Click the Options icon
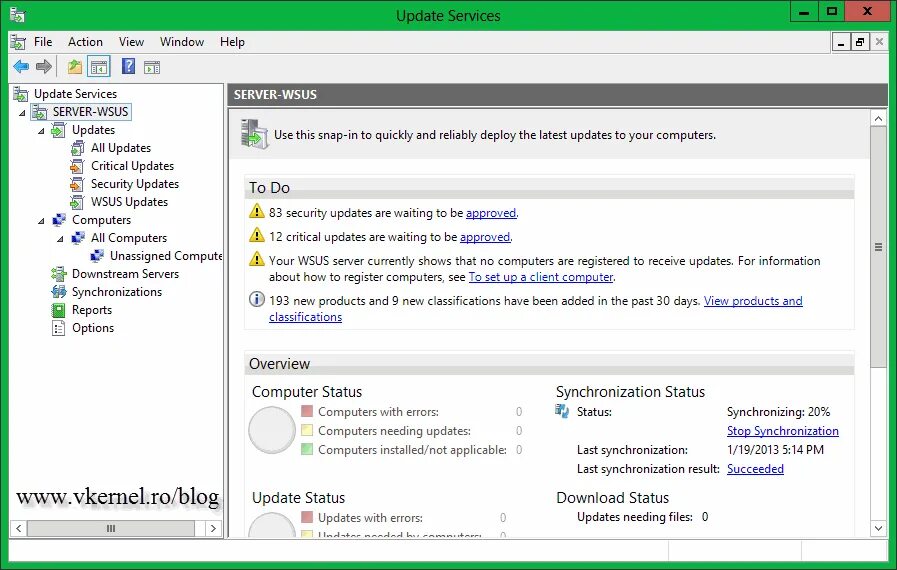This screenshot has height=570, width=897. click(58, 328)
